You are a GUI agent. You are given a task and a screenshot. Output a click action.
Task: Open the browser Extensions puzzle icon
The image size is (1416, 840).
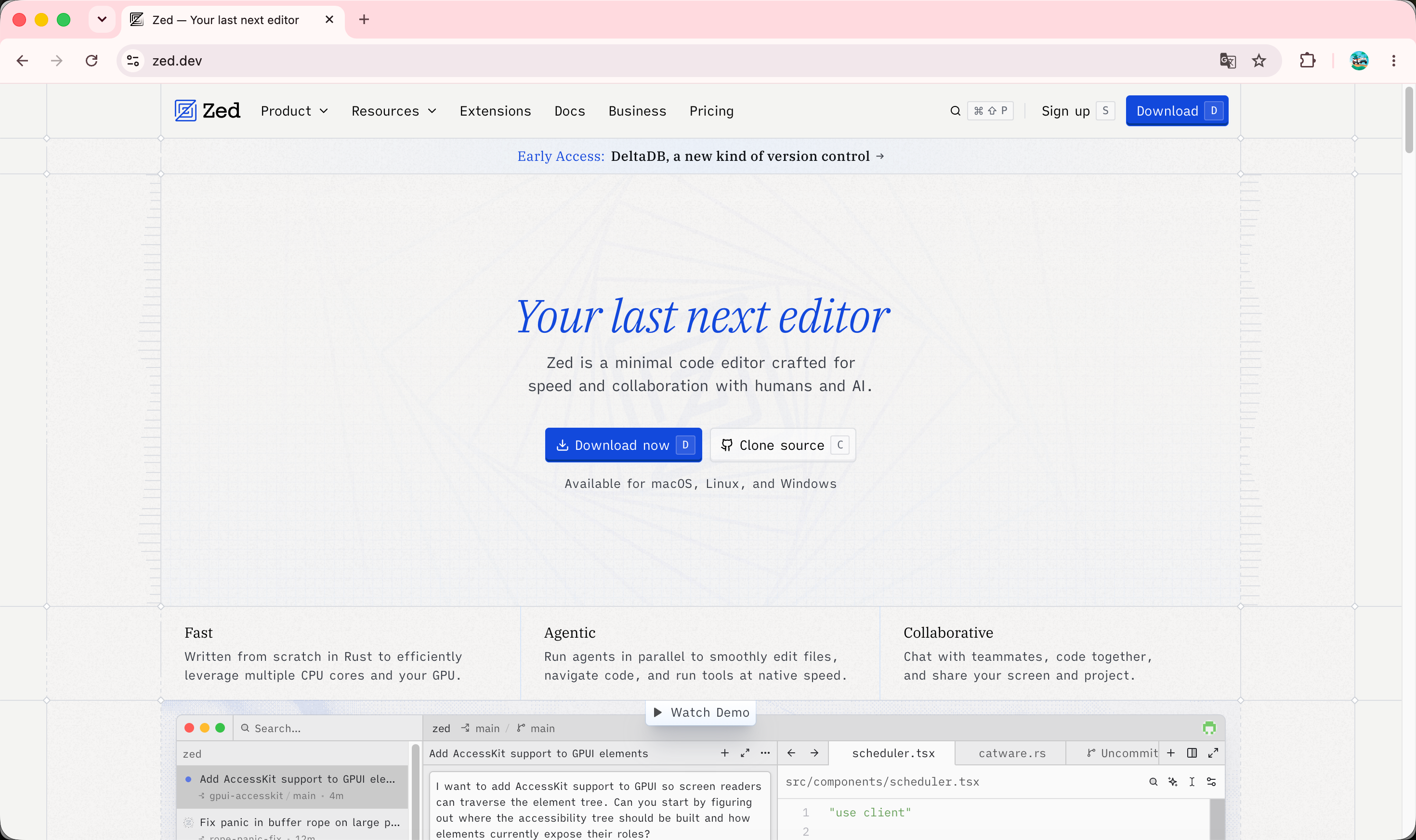pos(1307,61)
